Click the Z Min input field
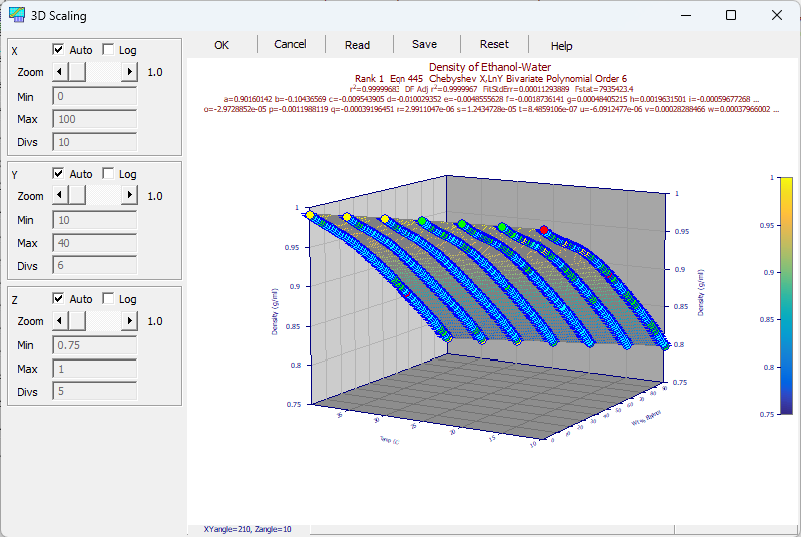 coord(95,345)
